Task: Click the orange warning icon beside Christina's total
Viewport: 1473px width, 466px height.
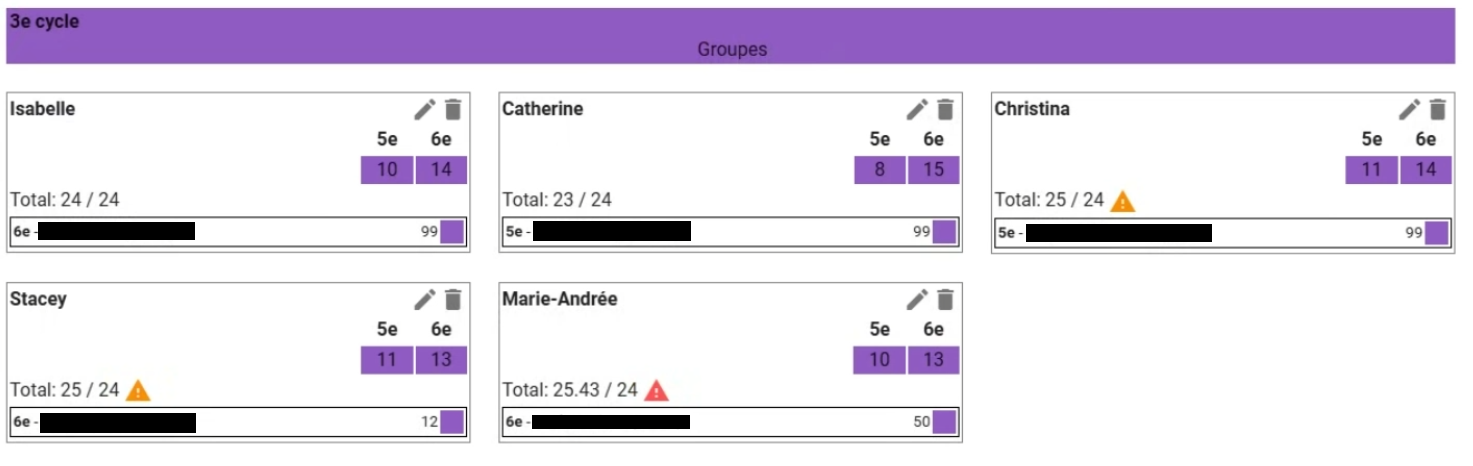Action: click(x=1123, y=201)
